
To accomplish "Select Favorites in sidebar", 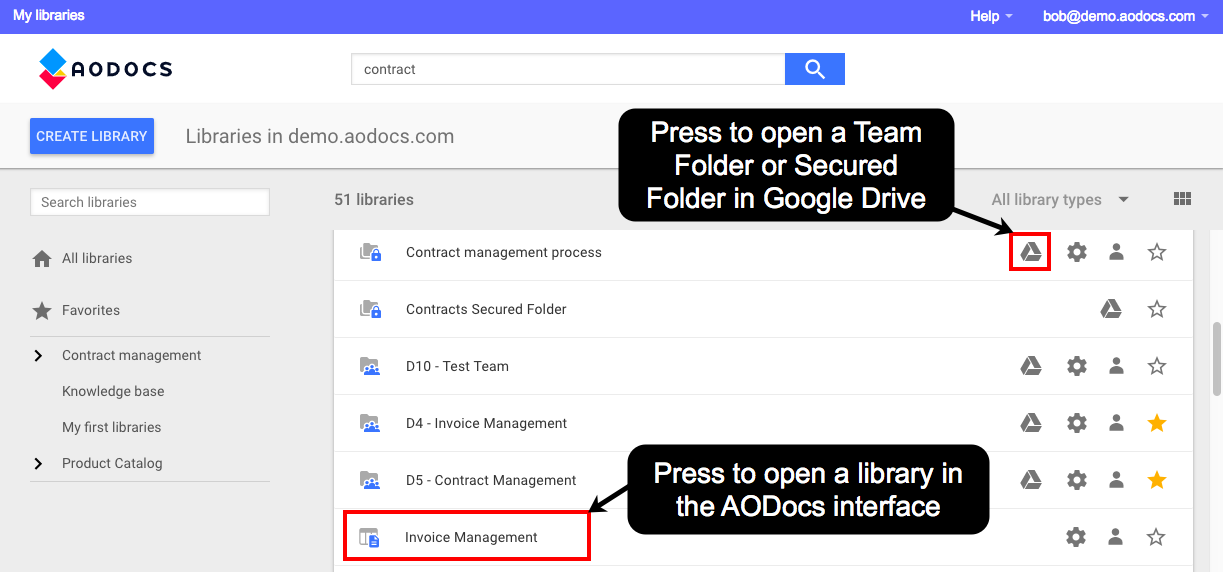I will [x=91, y=310].
